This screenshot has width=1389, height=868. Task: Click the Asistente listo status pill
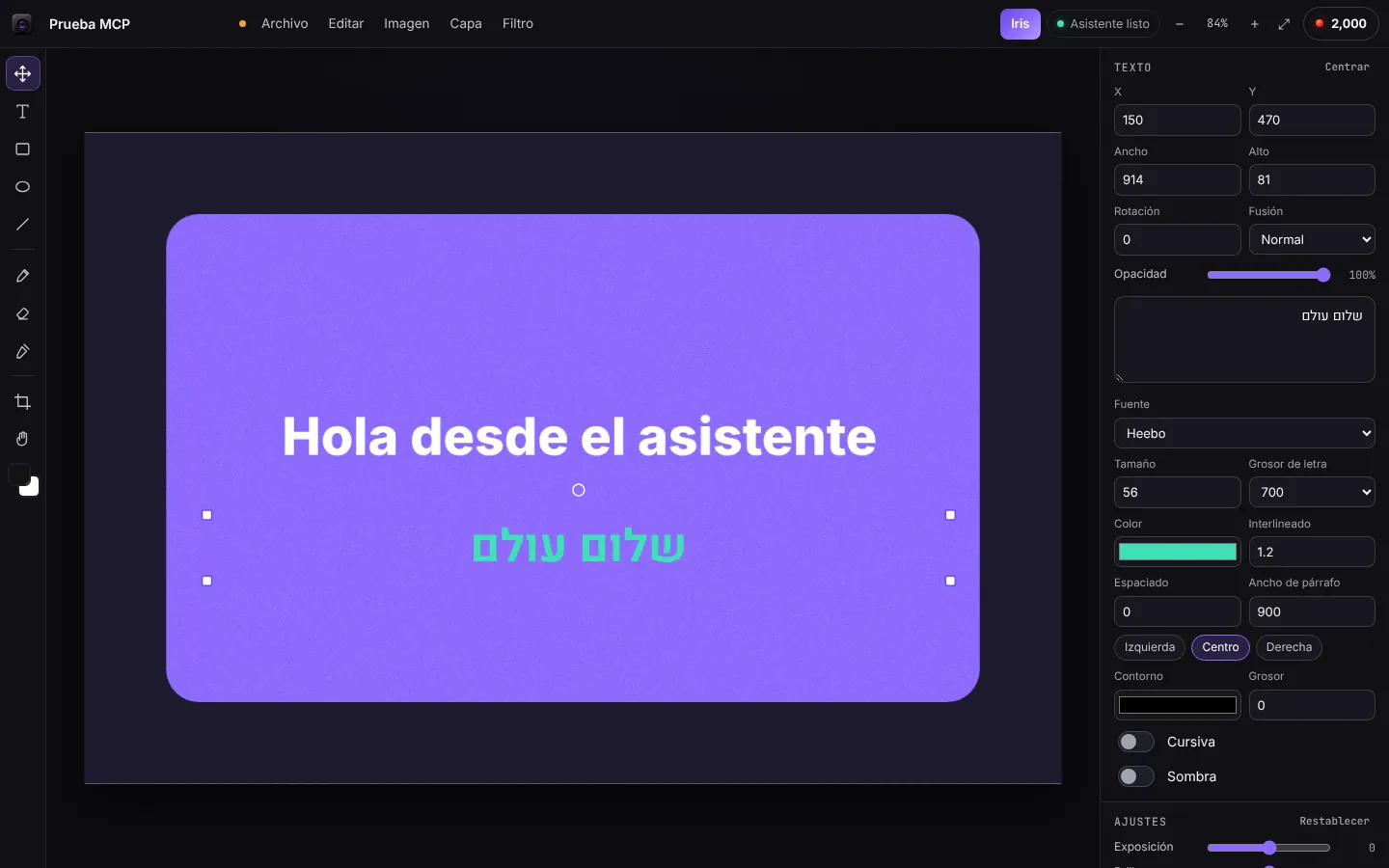point(1103,24)
